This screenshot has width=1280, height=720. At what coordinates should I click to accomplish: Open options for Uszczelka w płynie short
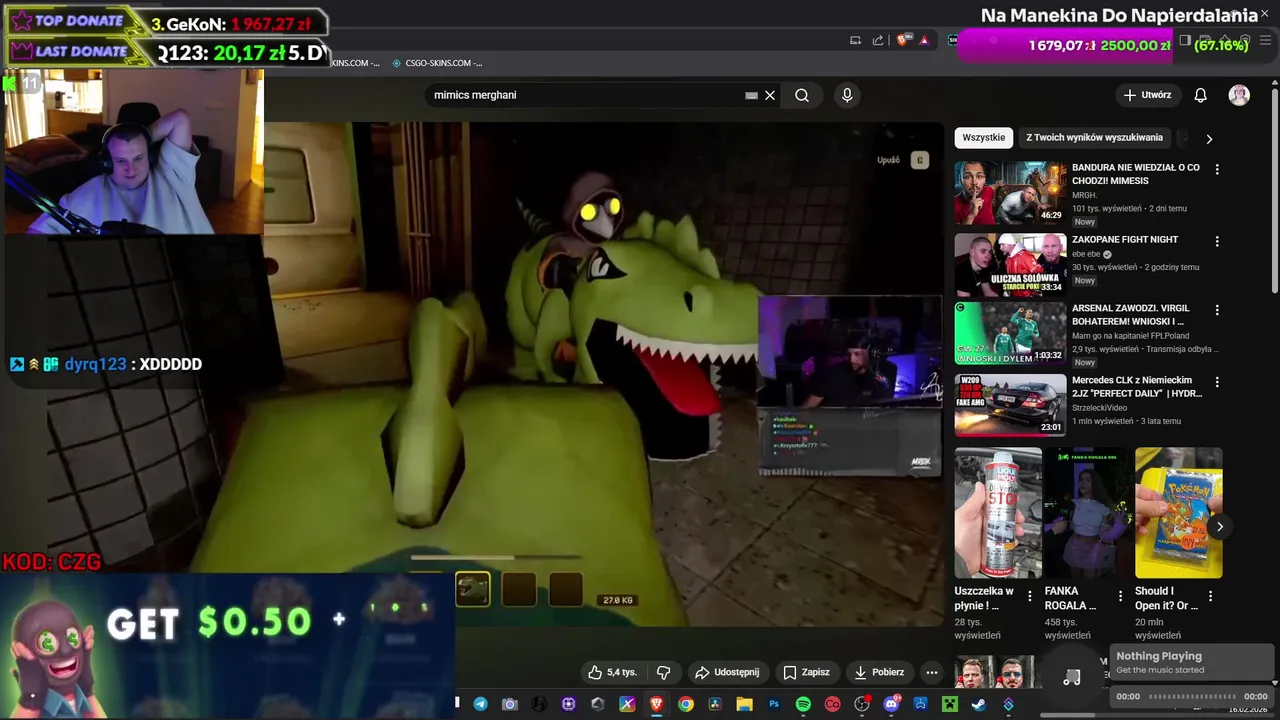click(x=1030, y=596)
